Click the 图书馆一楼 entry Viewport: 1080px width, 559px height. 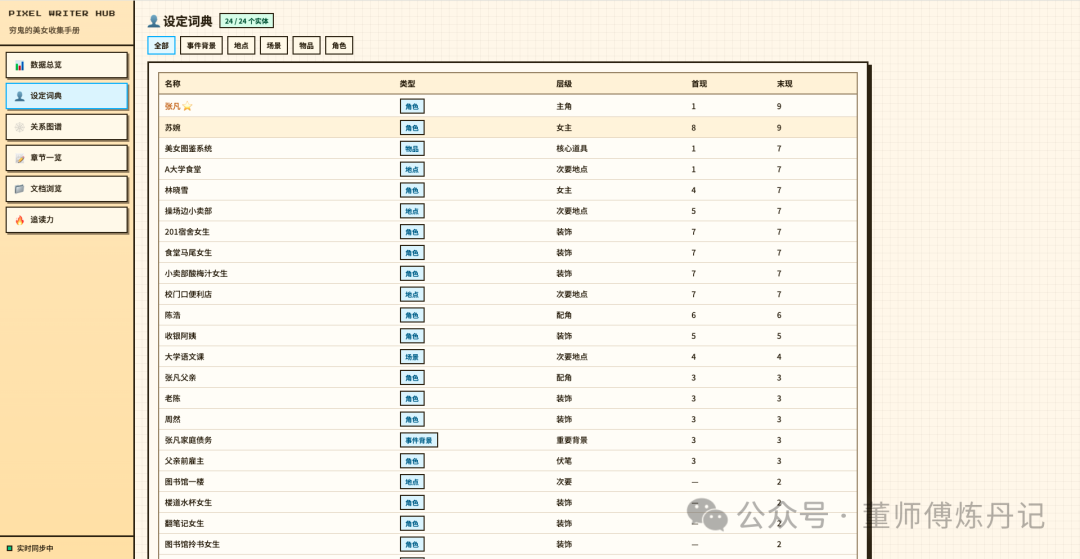(508, 482)
